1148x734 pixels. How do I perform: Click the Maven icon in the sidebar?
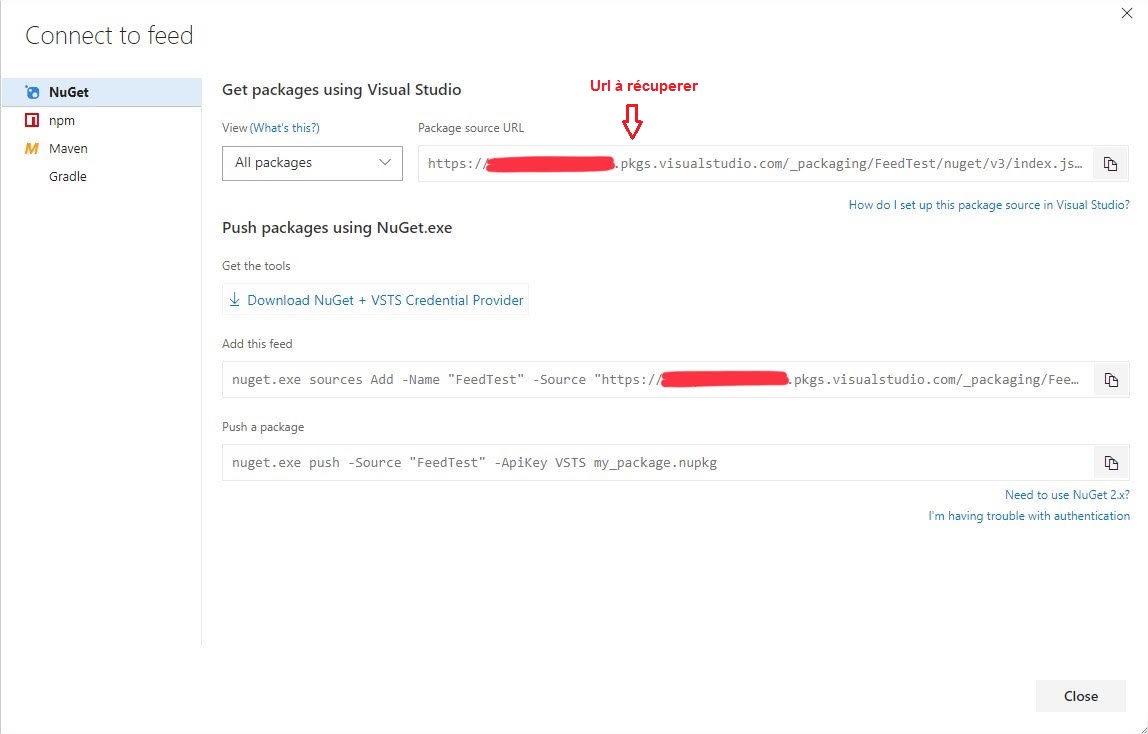tap(32, 148)
